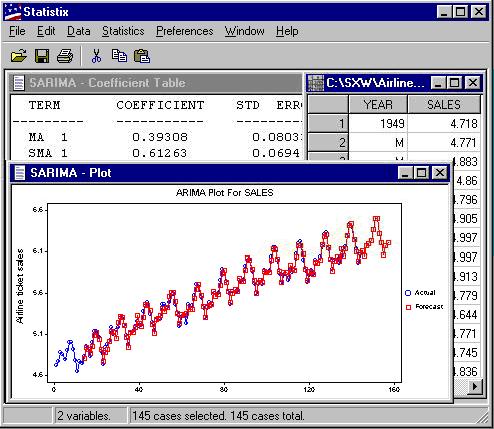This screenshot has height=429, width=494.
Task: Click the Copy icon in toolbar
Action: (119, 56)
